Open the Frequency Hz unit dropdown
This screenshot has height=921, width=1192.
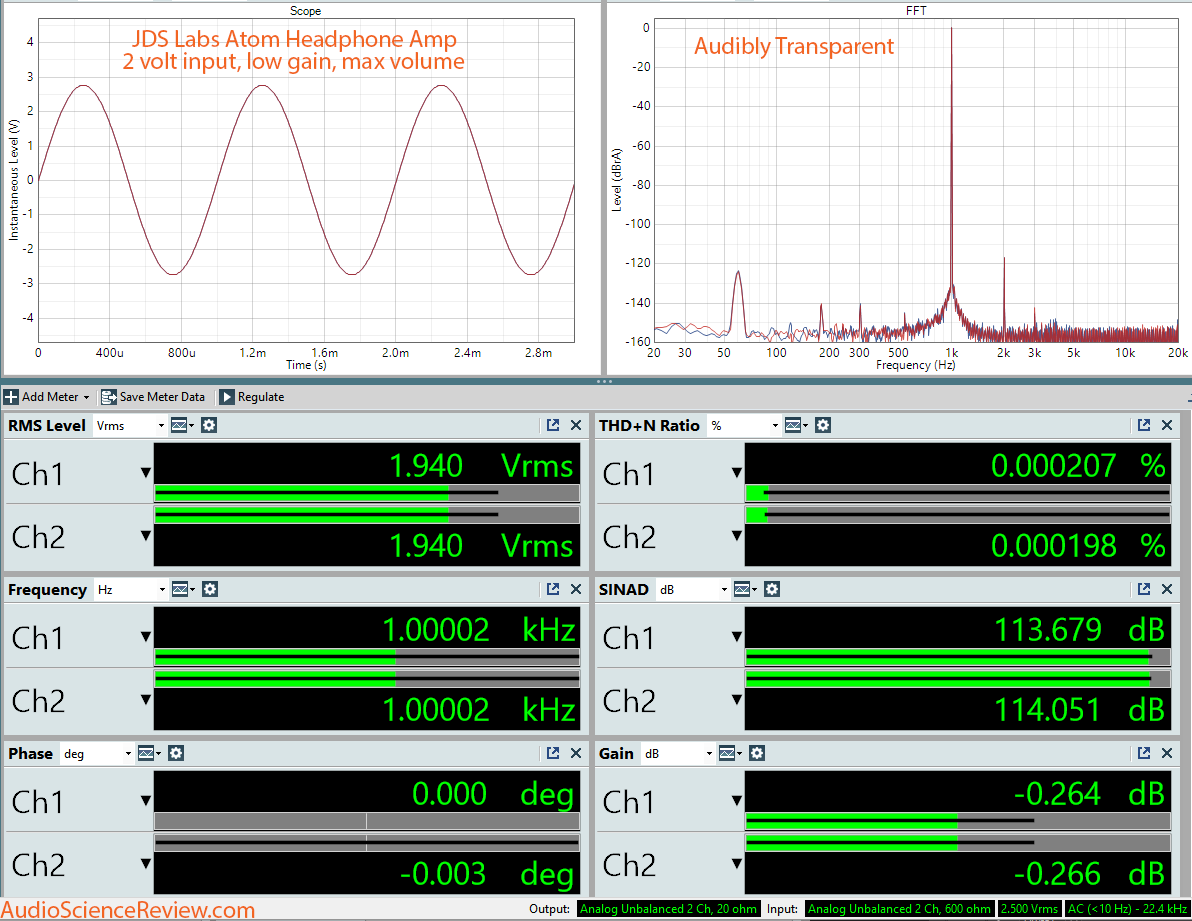click(131, 589)
